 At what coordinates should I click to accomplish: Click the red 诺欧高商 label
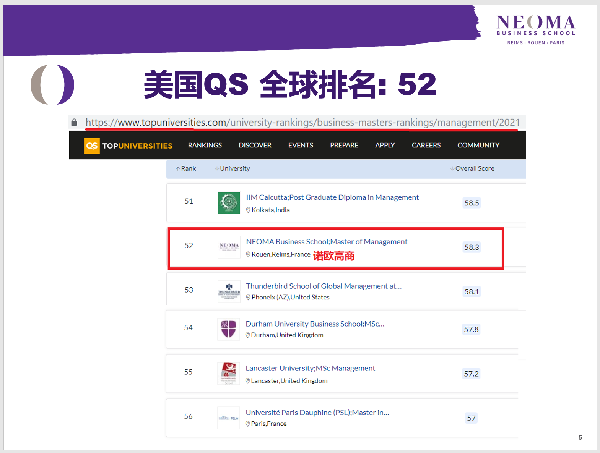pos(334,256)
